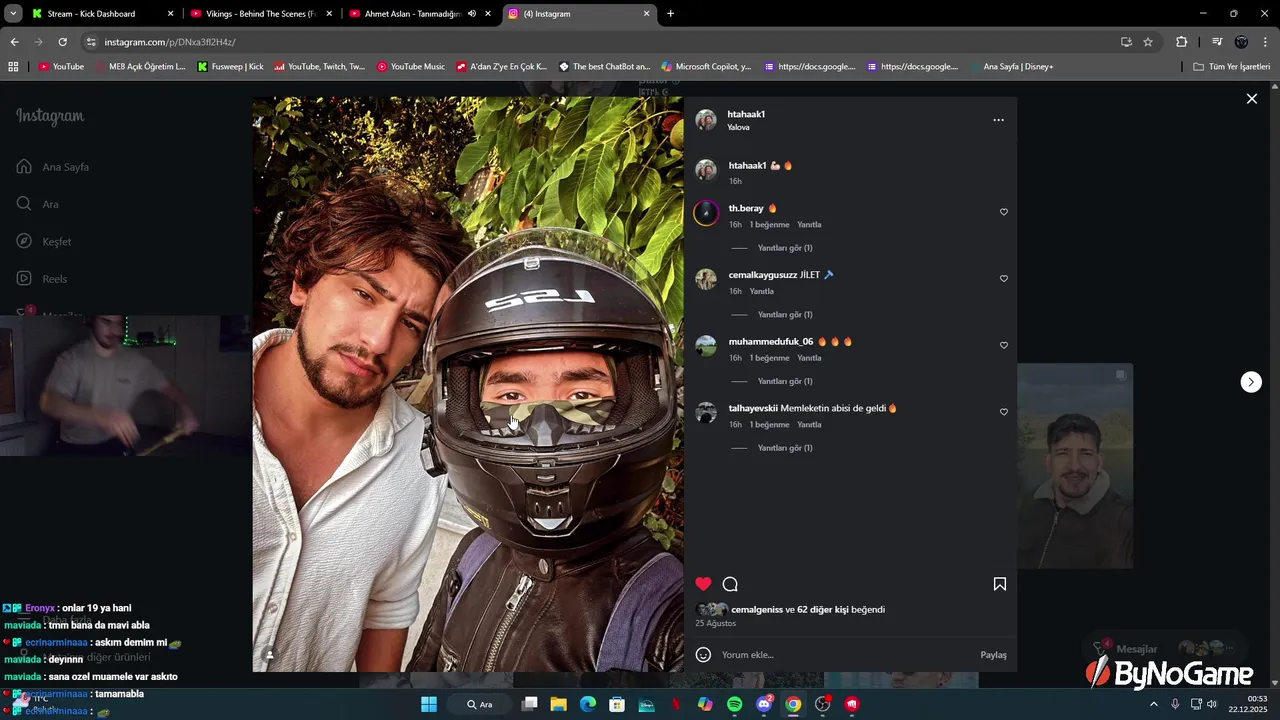This screenshot has width=1280, height=720.
Task: Open Tüm Yer İşaretleri bookmarks folder
Action: click(x=1232, y=67)
